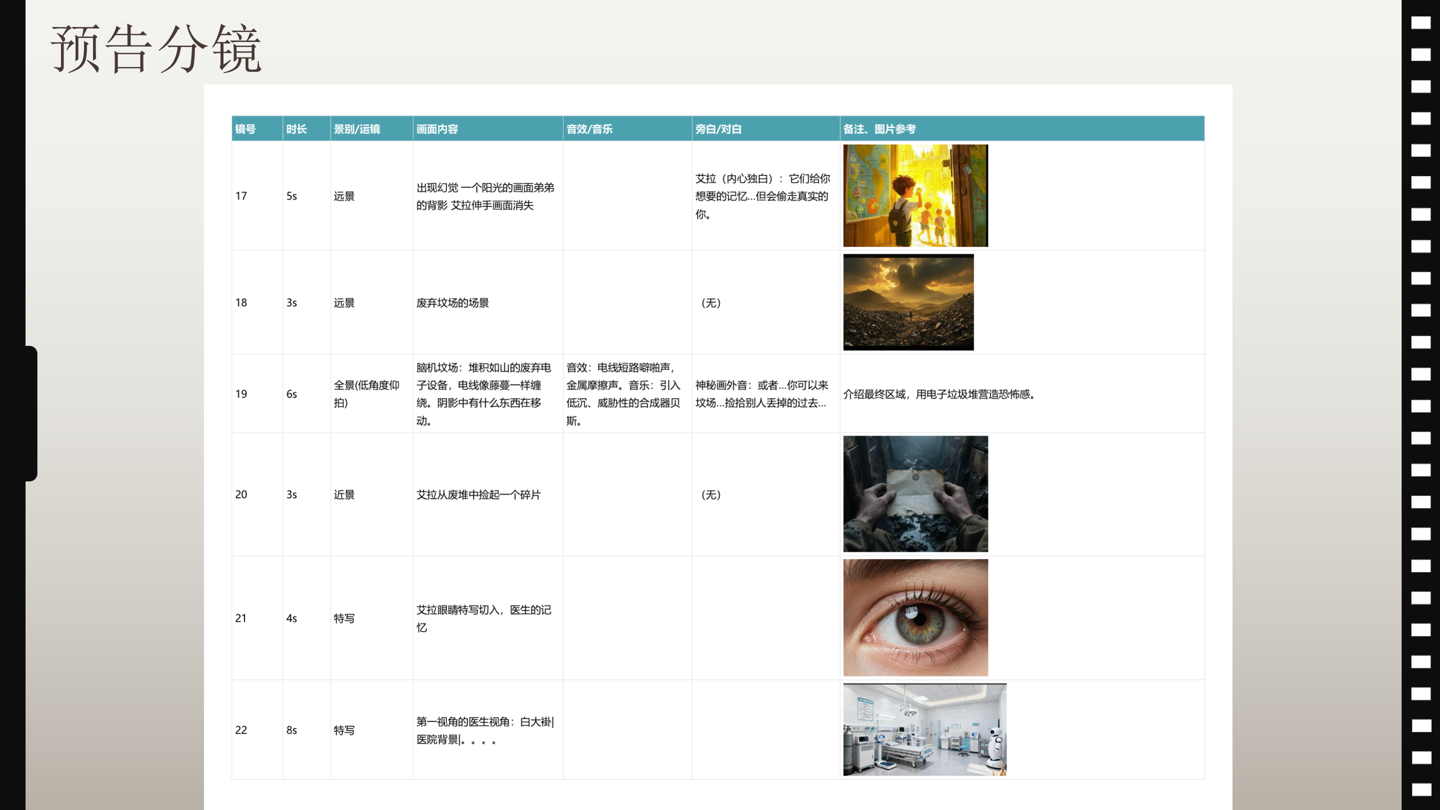Select the hands holding fragment image
Image resolution: width=1440 pixels, height=810 pixels.
tap(915, 494)
